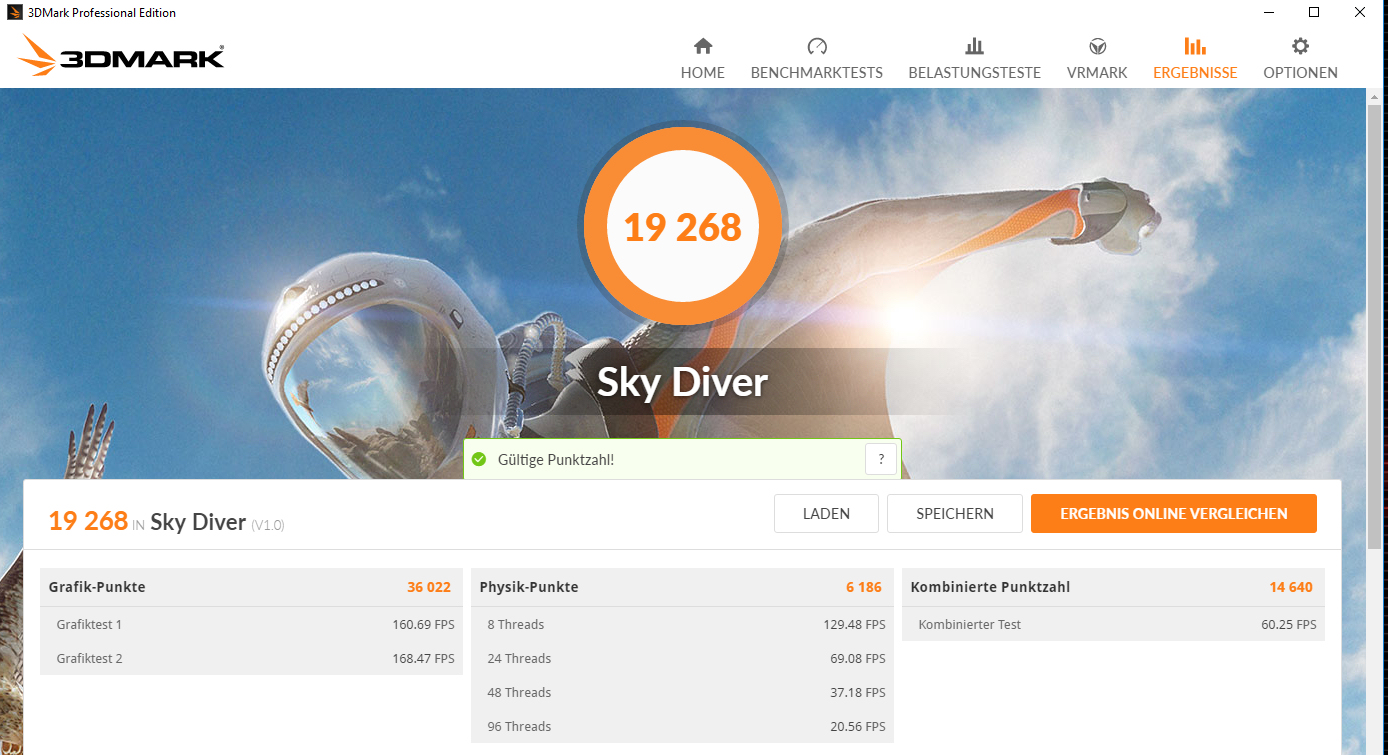Click the Kombinierte Punktzahl heading
The width and height of the screenshot is (1388, 755).
(990, 587)
